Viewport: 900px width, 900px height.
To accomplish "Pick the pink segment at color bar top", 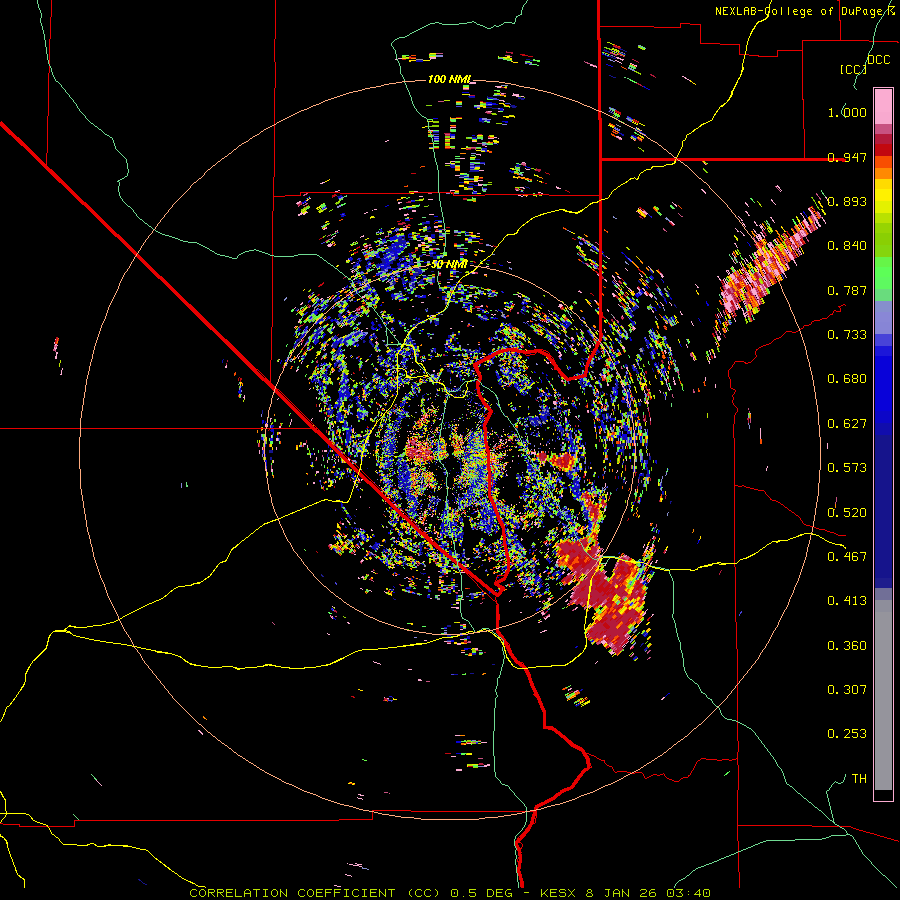I will point(883,106).
